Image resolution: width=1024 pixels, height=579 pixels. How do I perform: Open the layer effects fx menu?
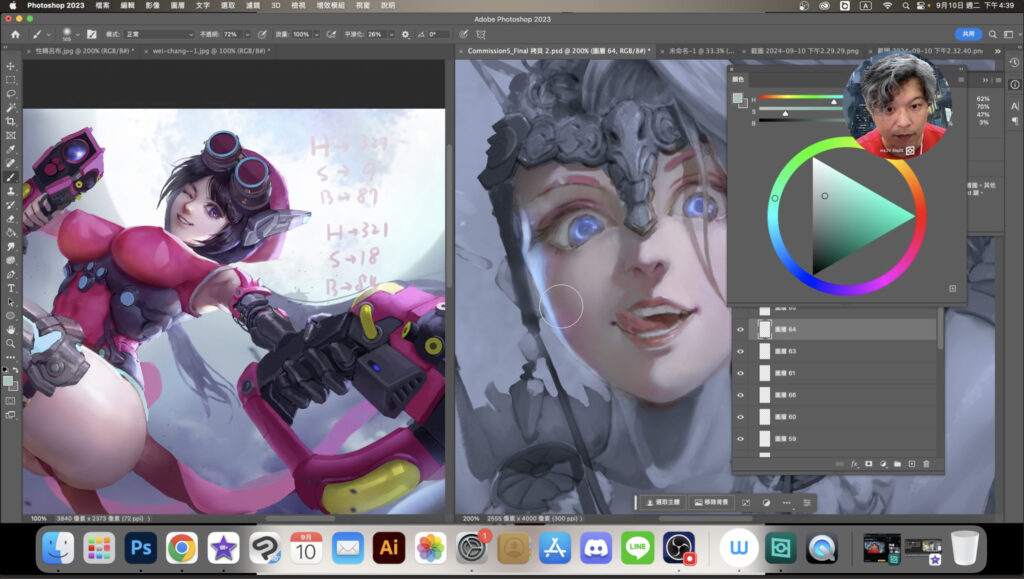(x=854, y=464)
